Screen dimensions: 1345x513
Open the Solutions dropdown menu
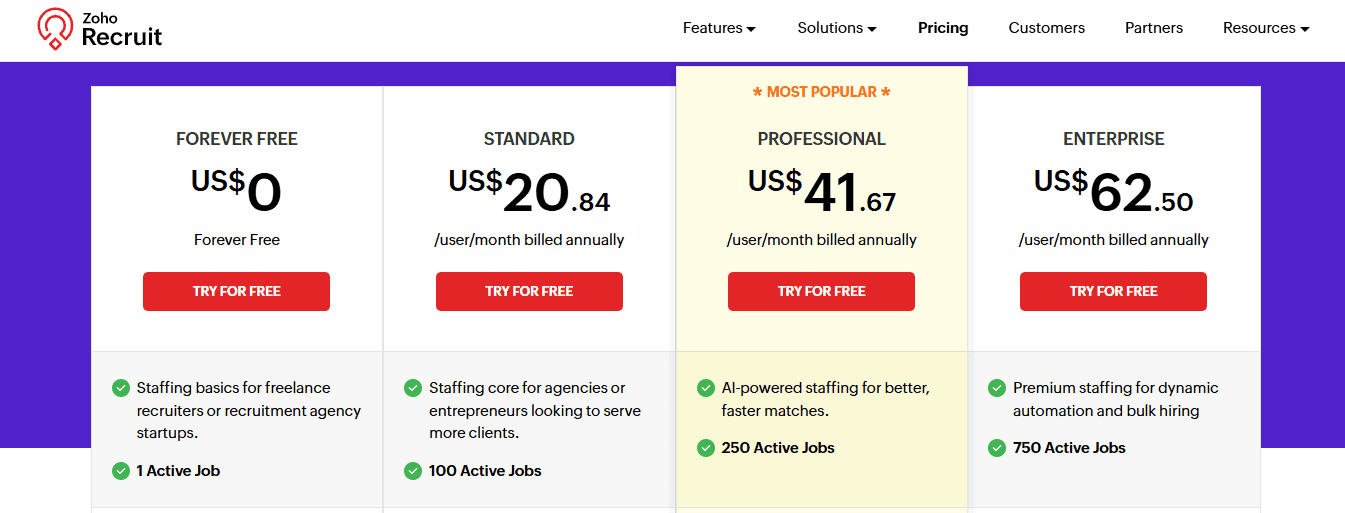[837, 28]
